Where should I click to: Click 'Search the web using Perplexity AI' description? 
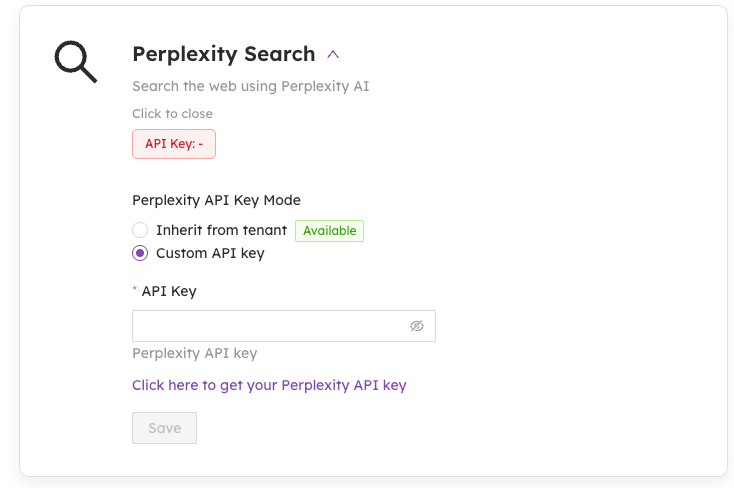click(250, 86)
